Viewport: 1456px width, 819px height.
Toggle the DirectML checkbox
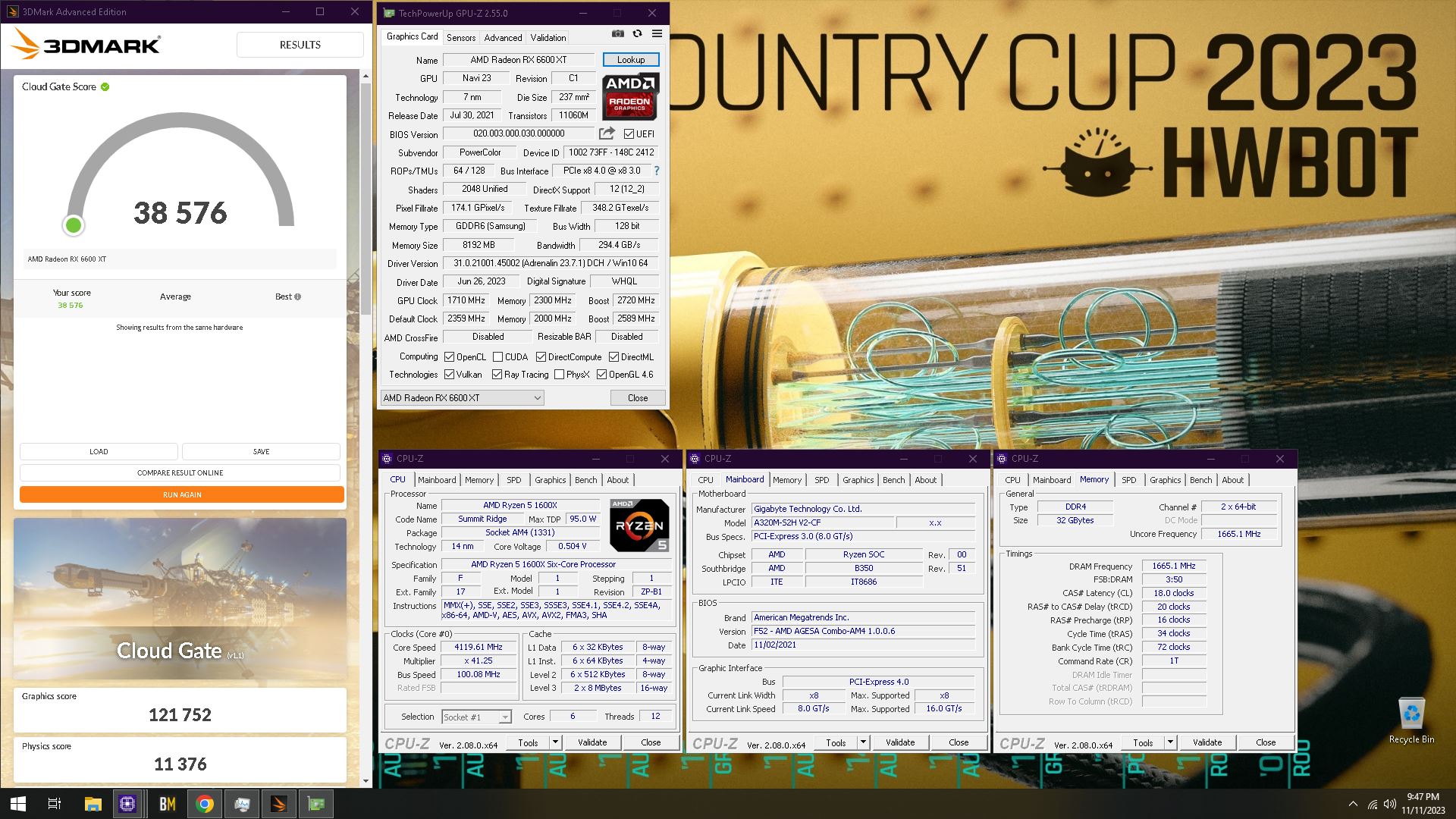click(x=613, y=357)
